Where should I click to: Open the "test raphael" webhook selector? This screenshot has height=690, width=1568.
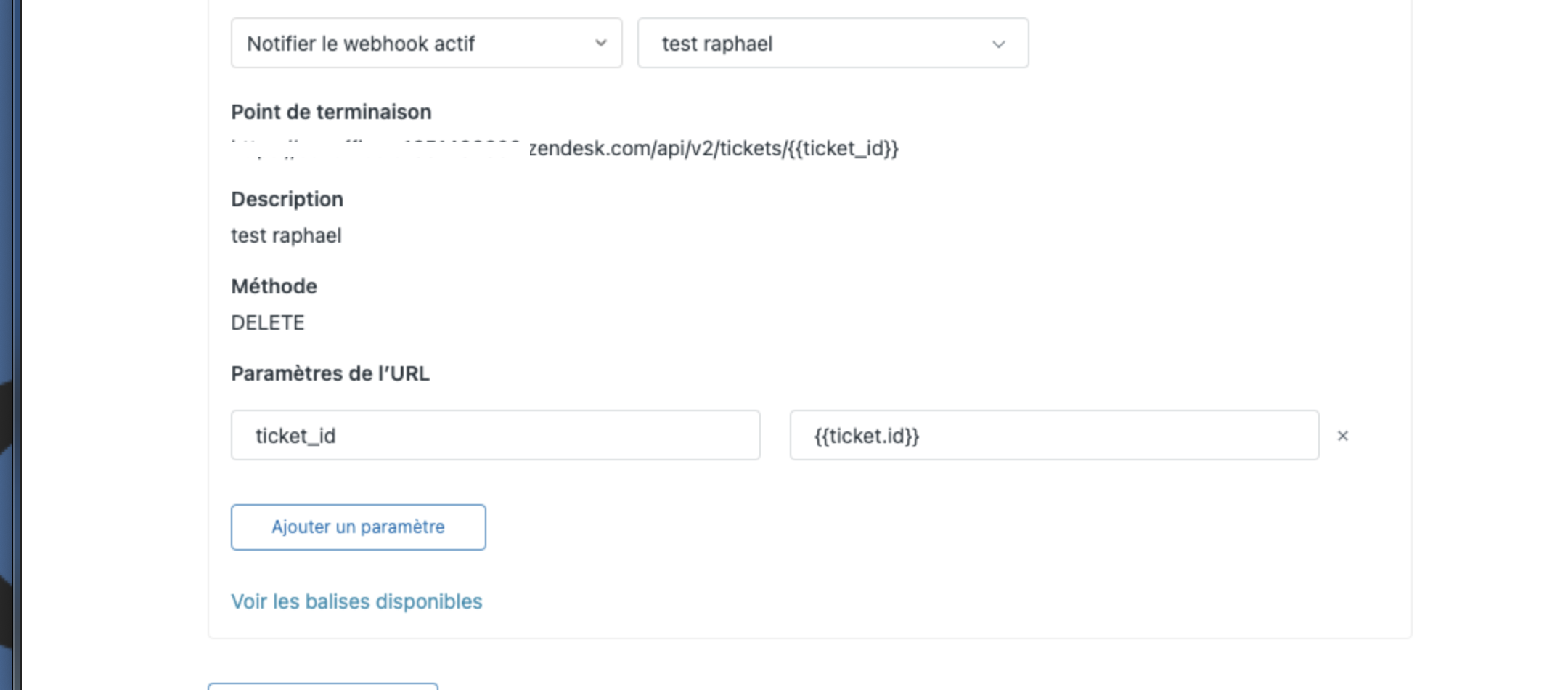[x=832, y=44]
